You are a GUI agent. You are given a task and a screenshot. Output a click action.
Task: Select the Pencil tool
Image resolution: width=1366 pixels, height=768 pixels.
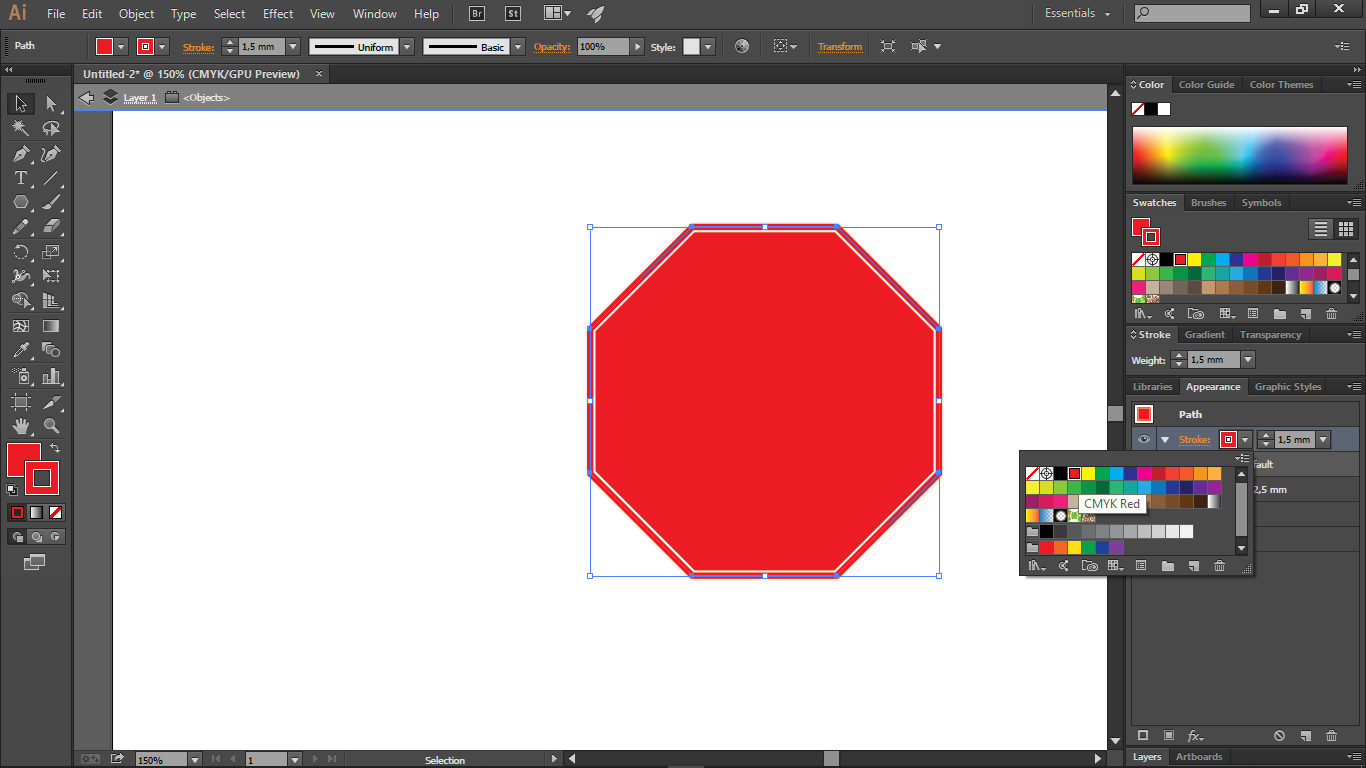pos(20,227)
